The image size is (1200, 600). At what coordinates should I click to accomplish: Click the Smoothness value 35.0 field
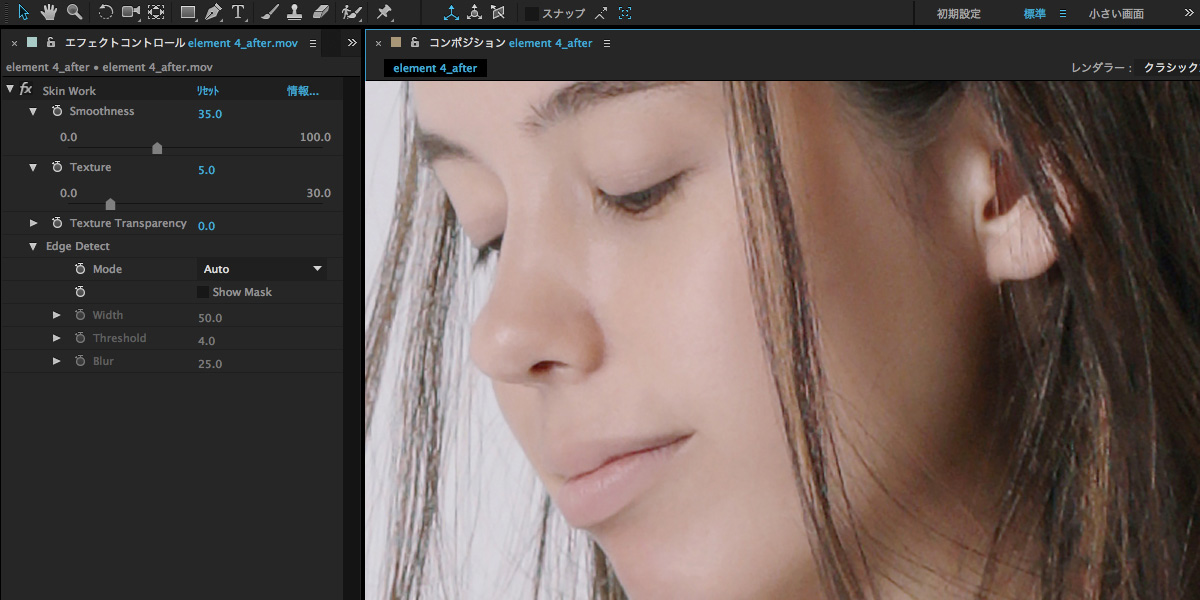[x=210, y=114]
